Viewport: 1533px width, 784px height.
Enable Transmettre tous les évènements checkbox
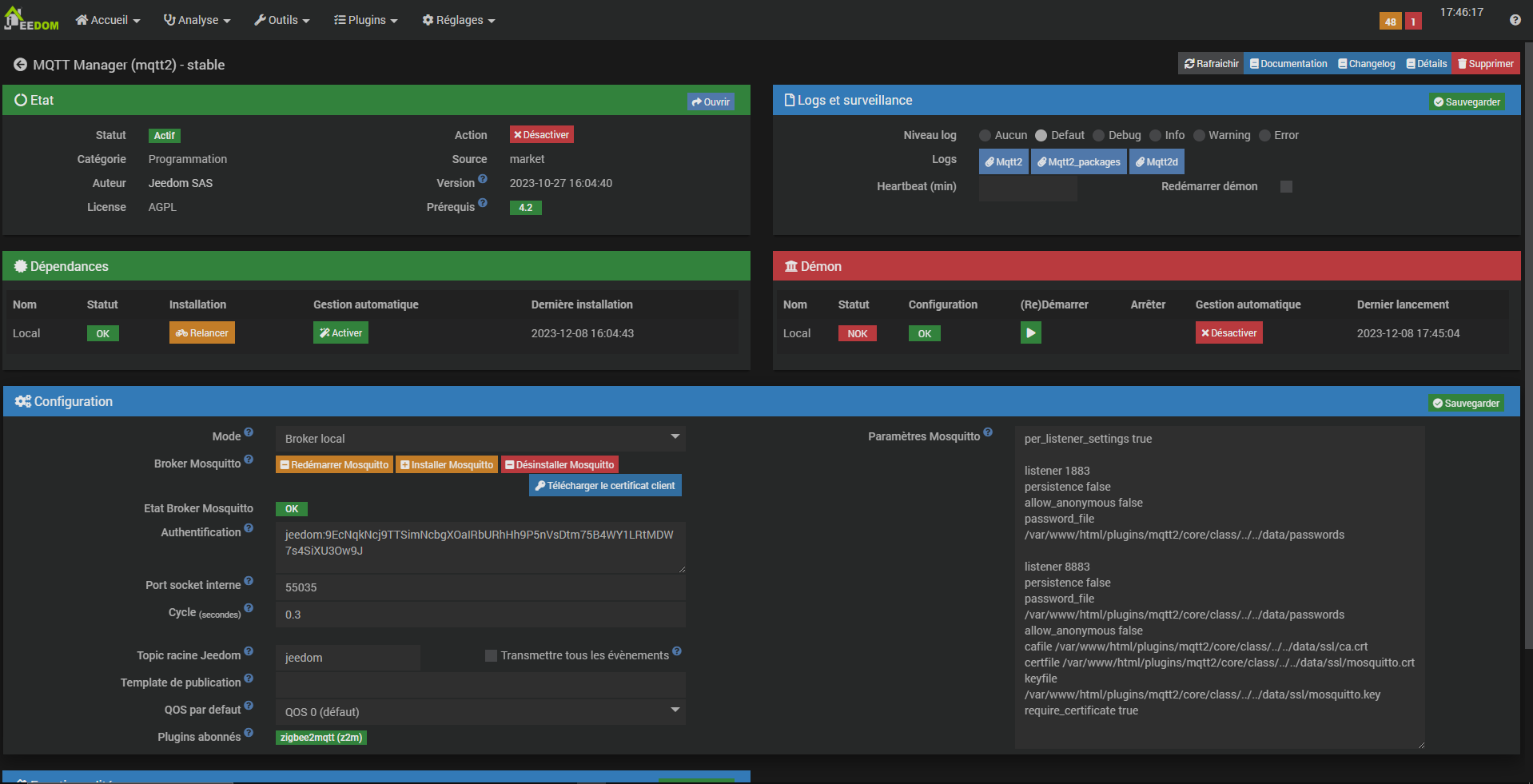(x=491, y=655)
